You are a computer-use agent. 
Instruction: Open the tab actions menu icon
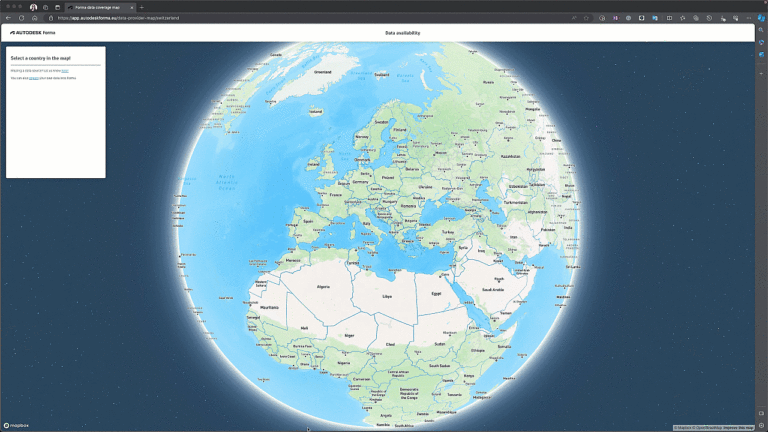click(57, 7)
